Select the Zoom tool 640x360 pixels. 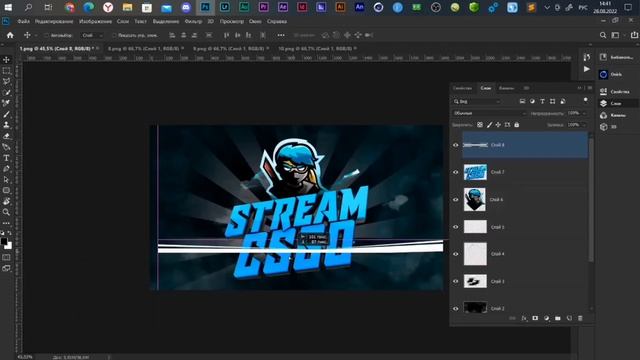coord(6,212)
